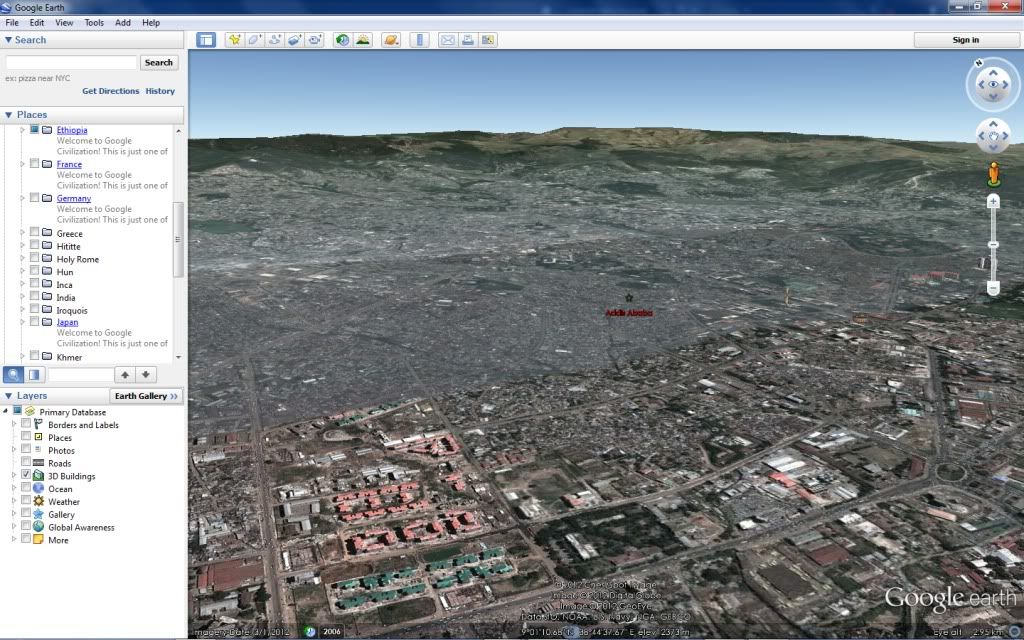Click the Places panel vertical scrollbar

tap(178, 240)
